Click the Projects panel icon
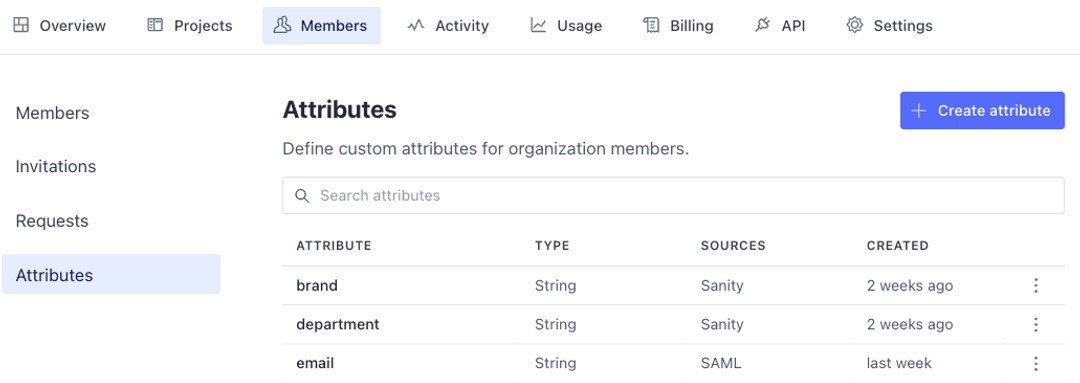The width and height of the screenshot is (1080, 383). (155, 25)
